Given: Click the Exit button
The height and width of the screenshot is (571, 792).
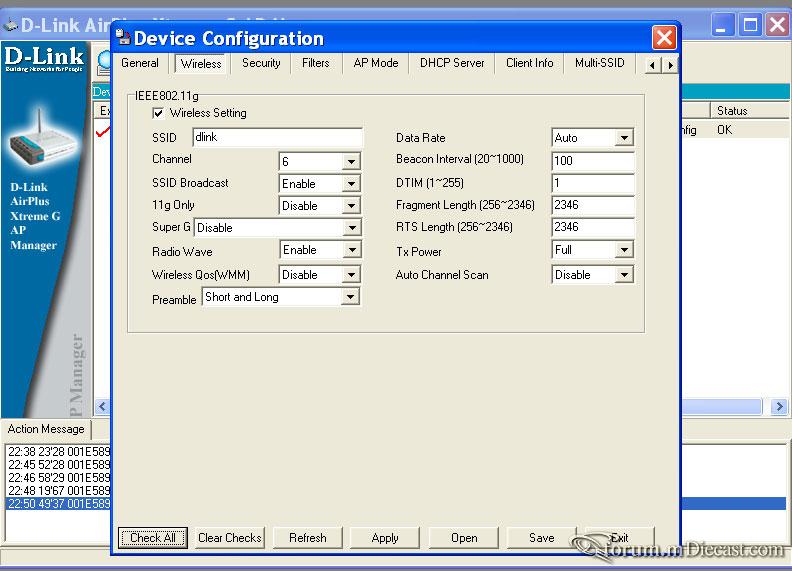Looking at the screenshot, I should pyautogui.click(x=619, y=538).
